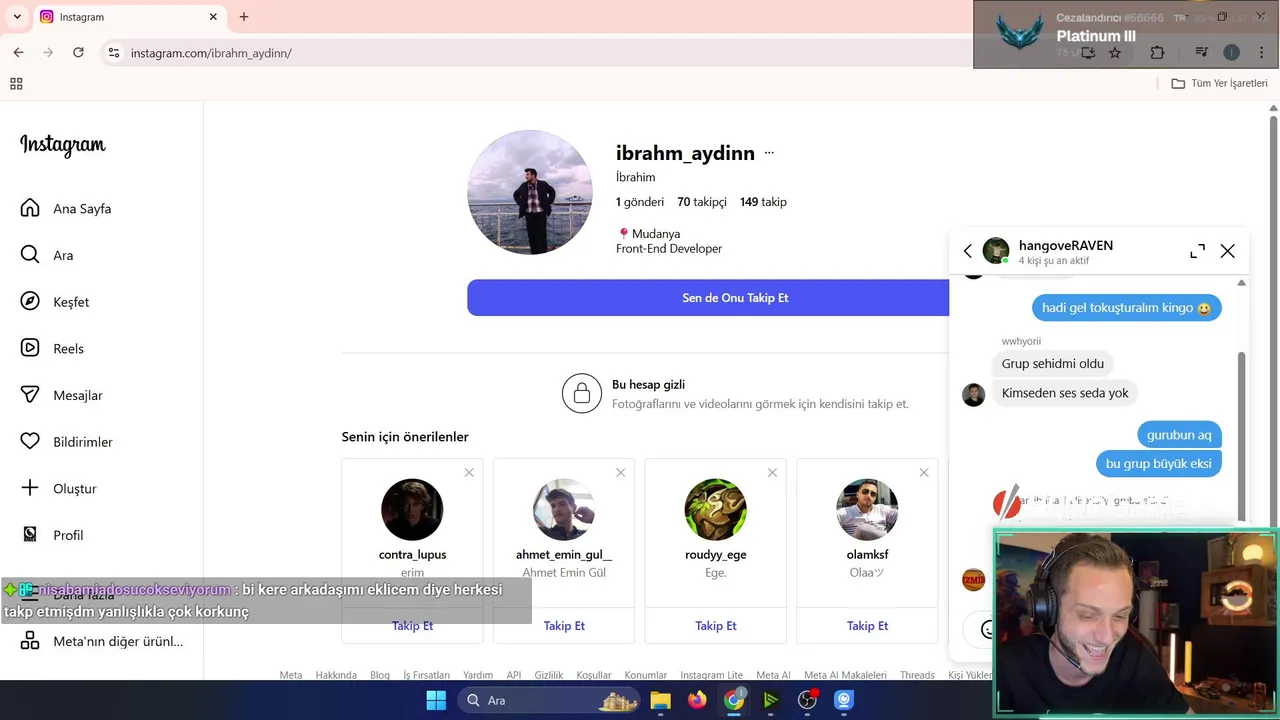This screenshot has width=1280, height=720.
Task: Click message 'bu grup büyük eksi'
Action: coord(1158,464)
